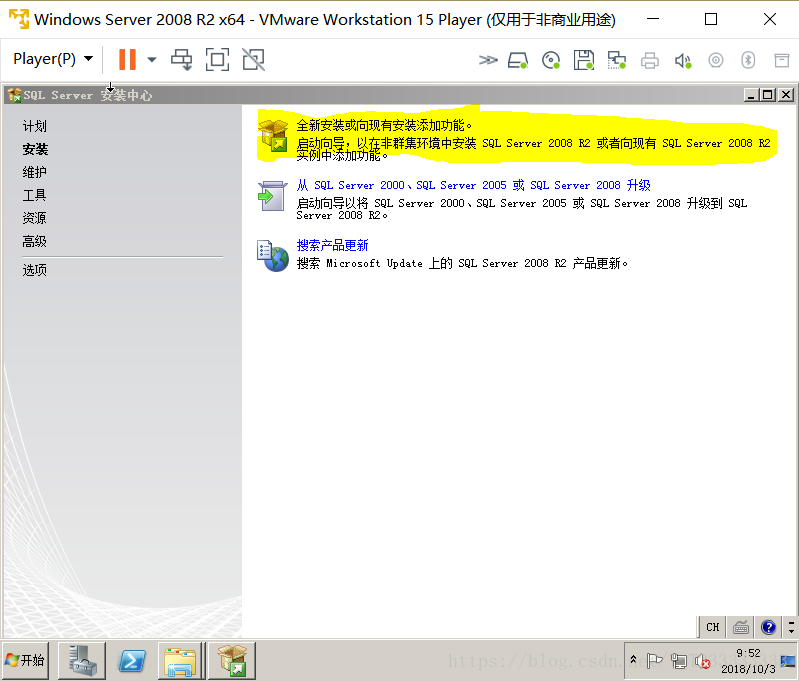
Task: Select 安装 in the left sidebar
Action: (35, 149)
